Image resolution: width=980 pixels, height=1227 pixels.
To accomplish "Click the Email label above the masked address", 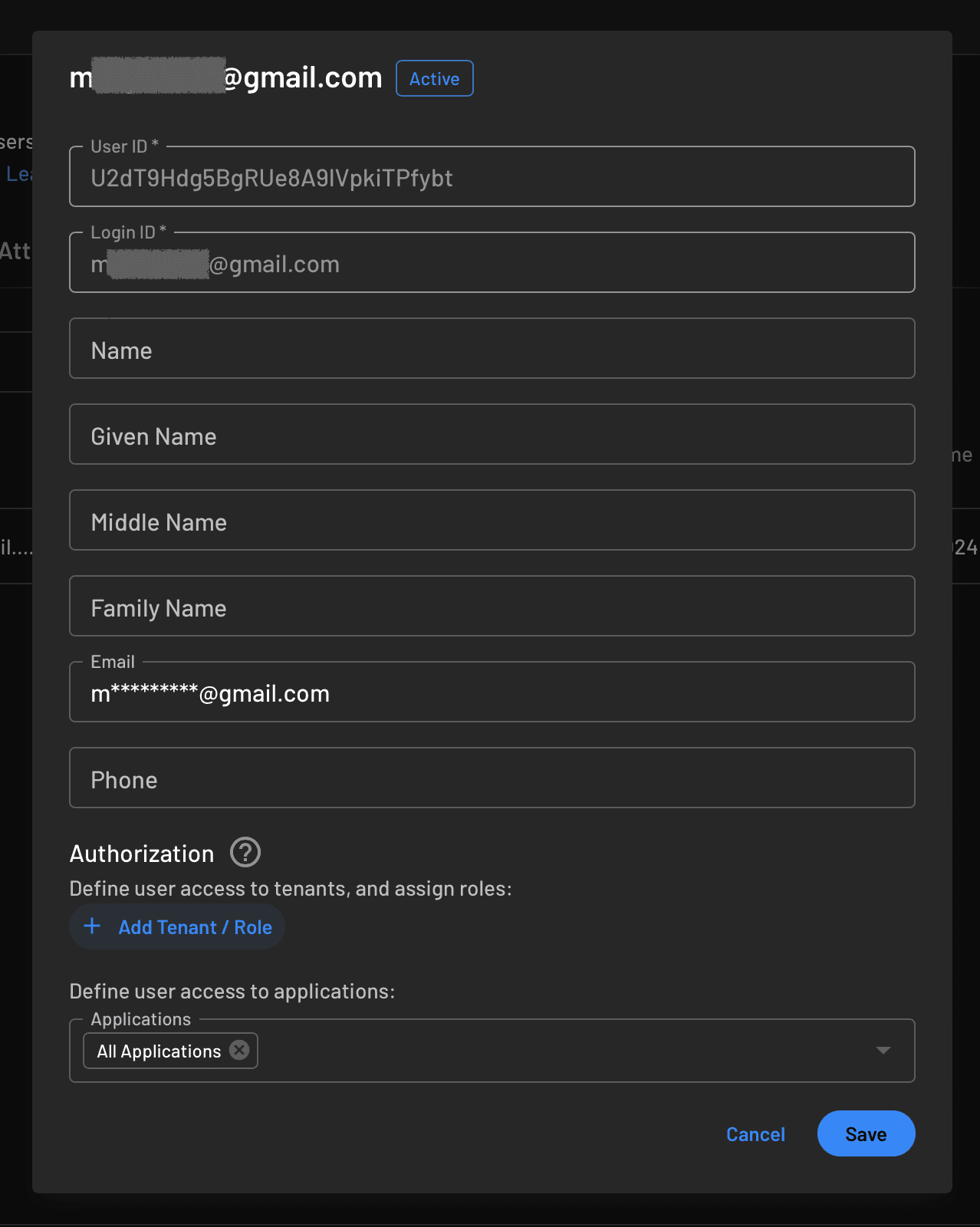I will tap(112, 661).
